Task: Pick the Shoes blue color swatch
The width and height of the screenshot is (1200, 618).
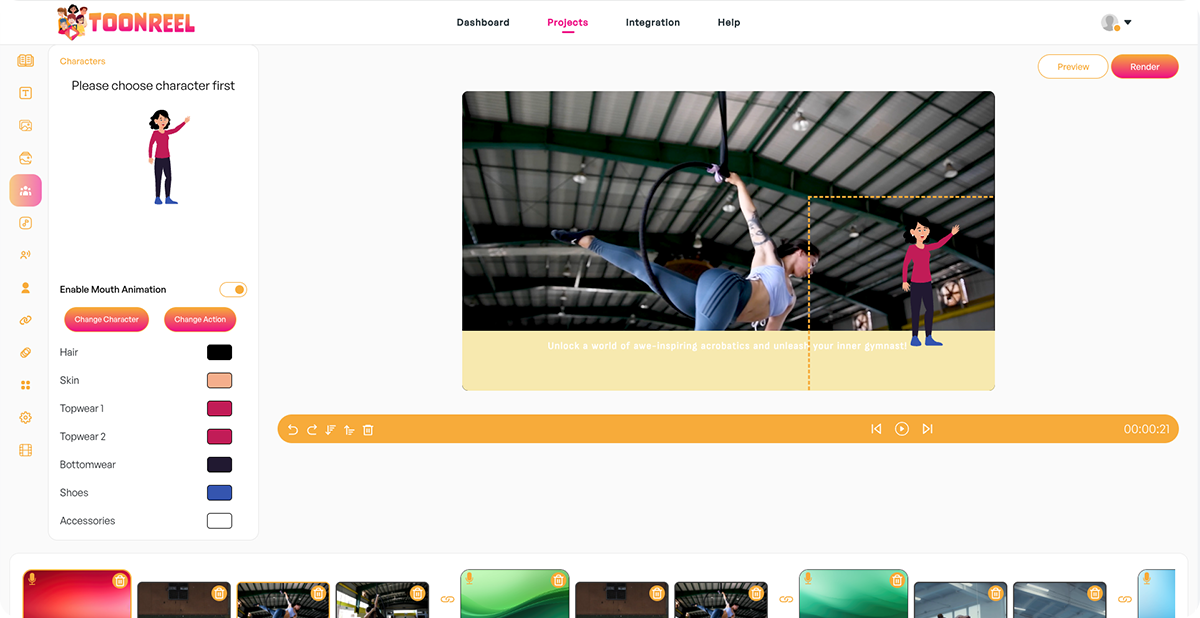Action: (x=219, y=493)
